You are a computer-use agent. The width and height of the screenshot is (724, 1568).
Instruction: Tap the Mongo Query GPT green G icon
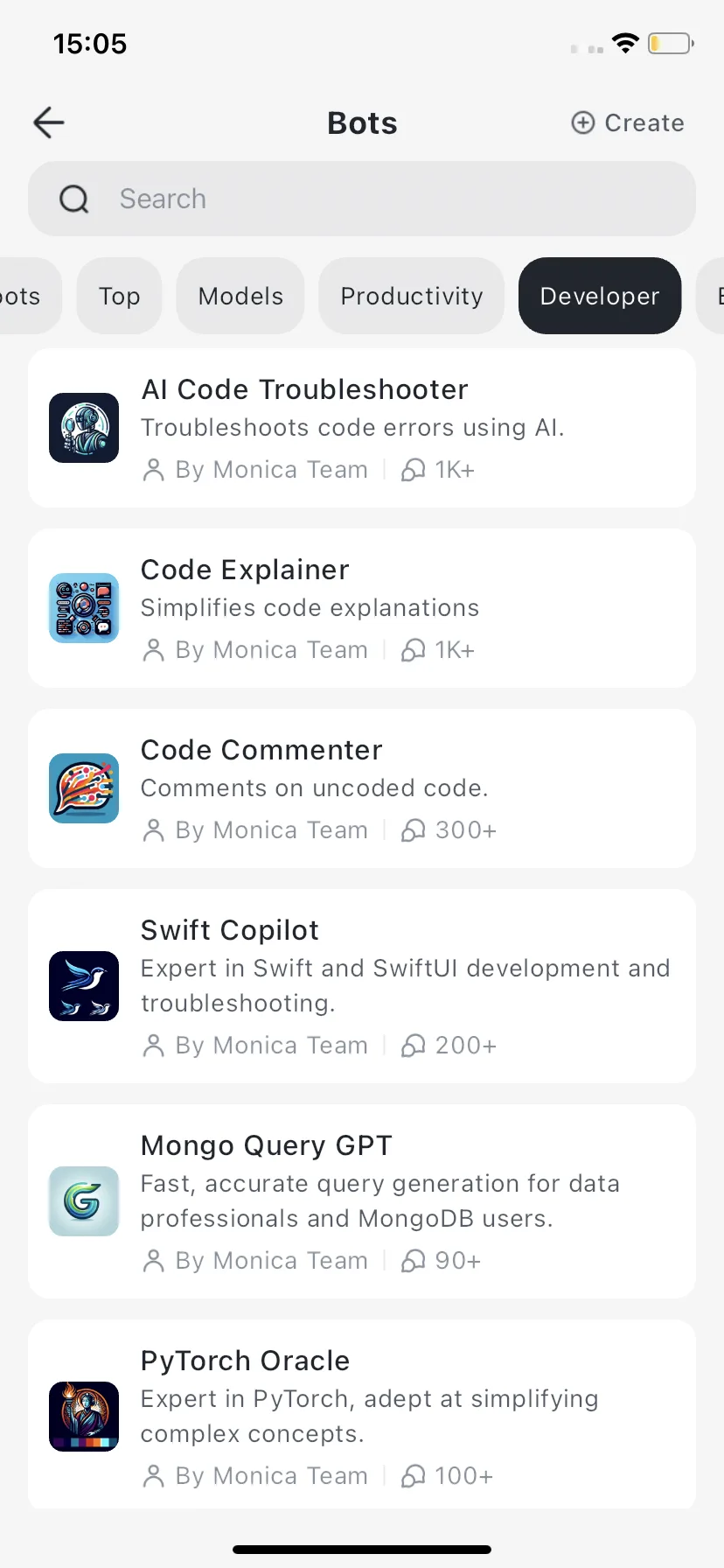coord(84,1201)
